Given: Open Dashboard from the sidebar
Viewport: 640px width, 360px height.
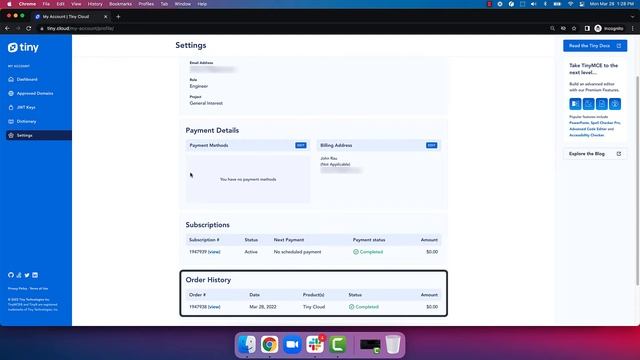Looking at the screenshot, I should (27, 79).
